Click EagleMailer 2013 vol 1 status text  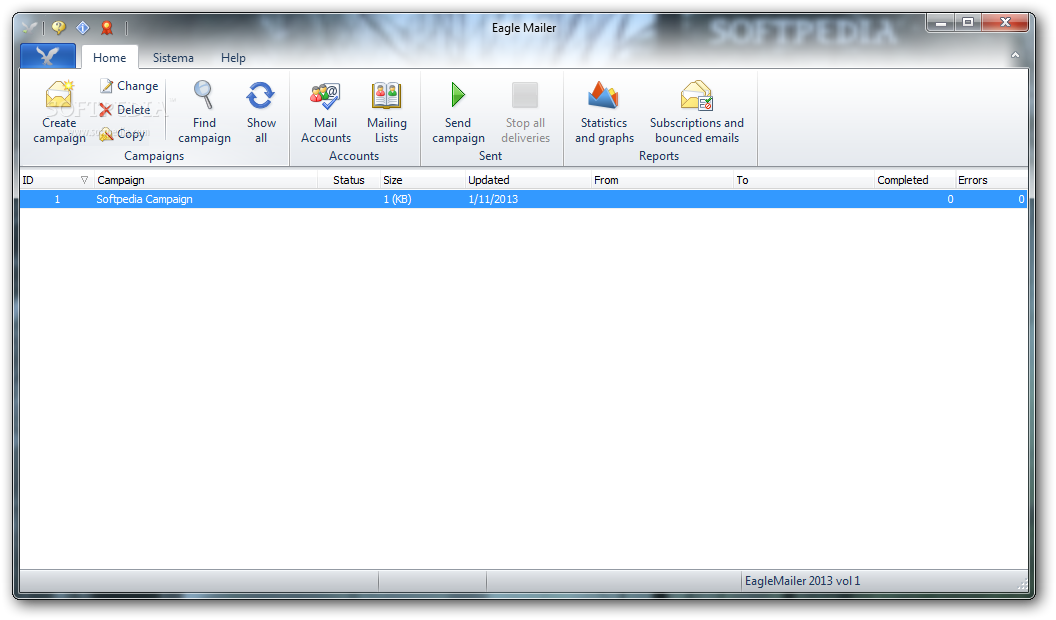802,581
